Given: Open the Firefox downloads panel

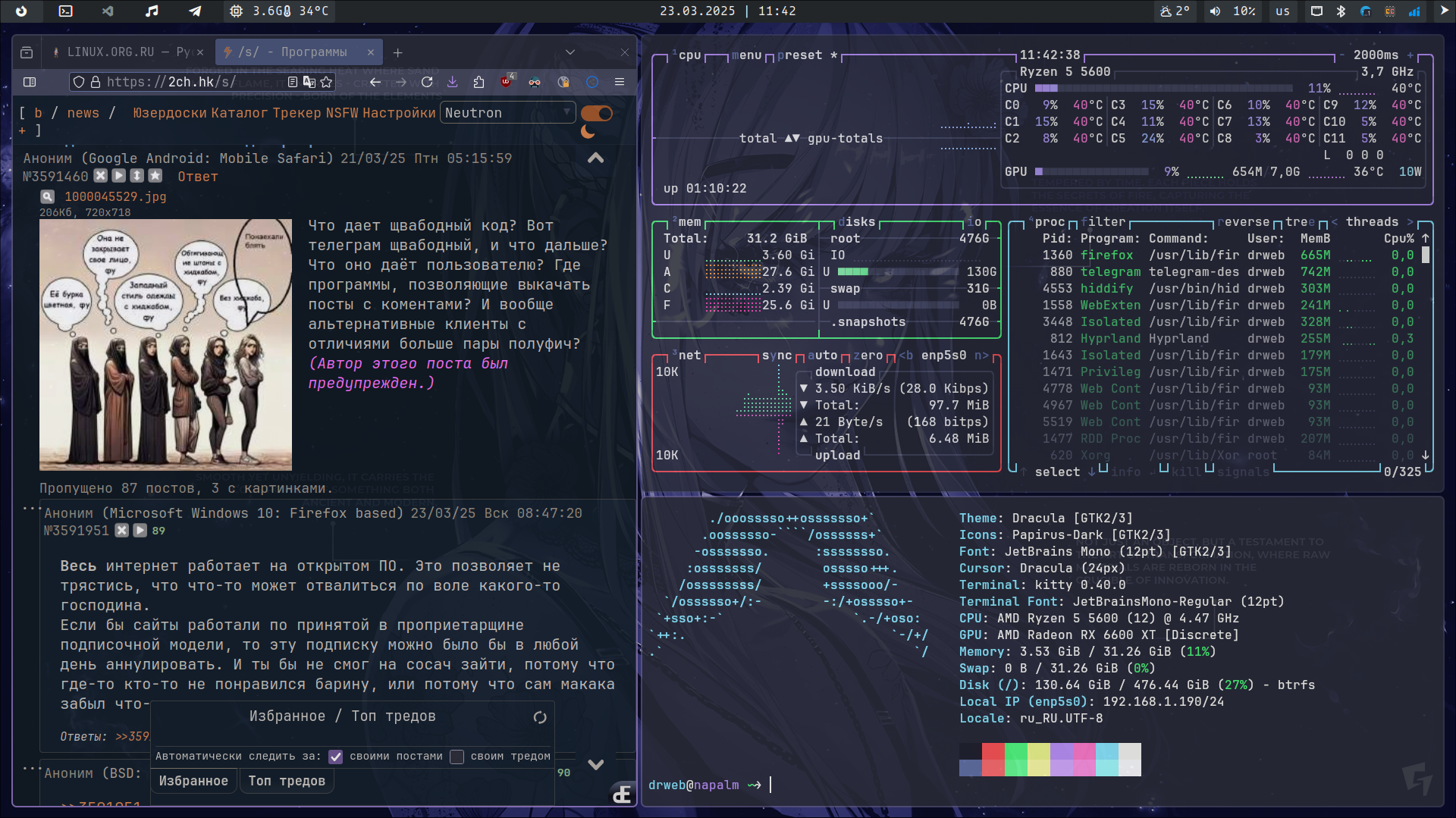Looking at the screenshot, I should coord(453,82).
